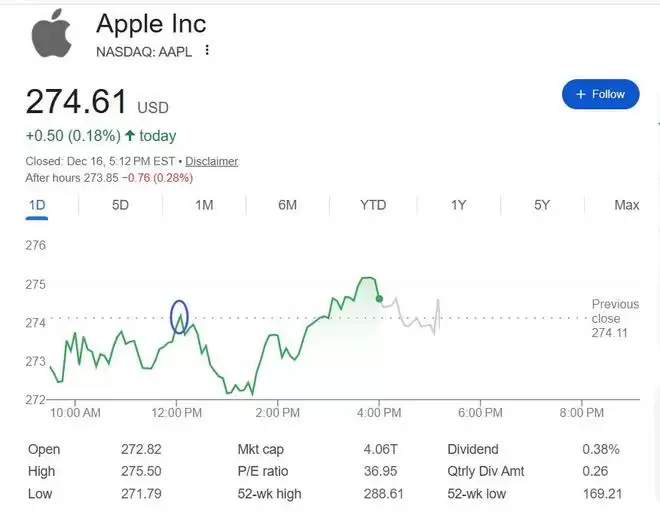
Task: Open the Disclaimer link
Action: point(211,161)
